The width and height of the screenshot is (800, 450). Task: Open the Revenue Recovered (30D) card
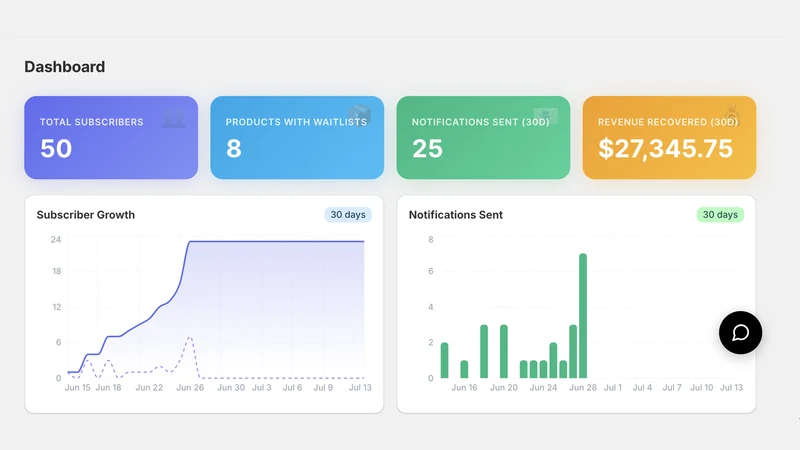[669, 138]
